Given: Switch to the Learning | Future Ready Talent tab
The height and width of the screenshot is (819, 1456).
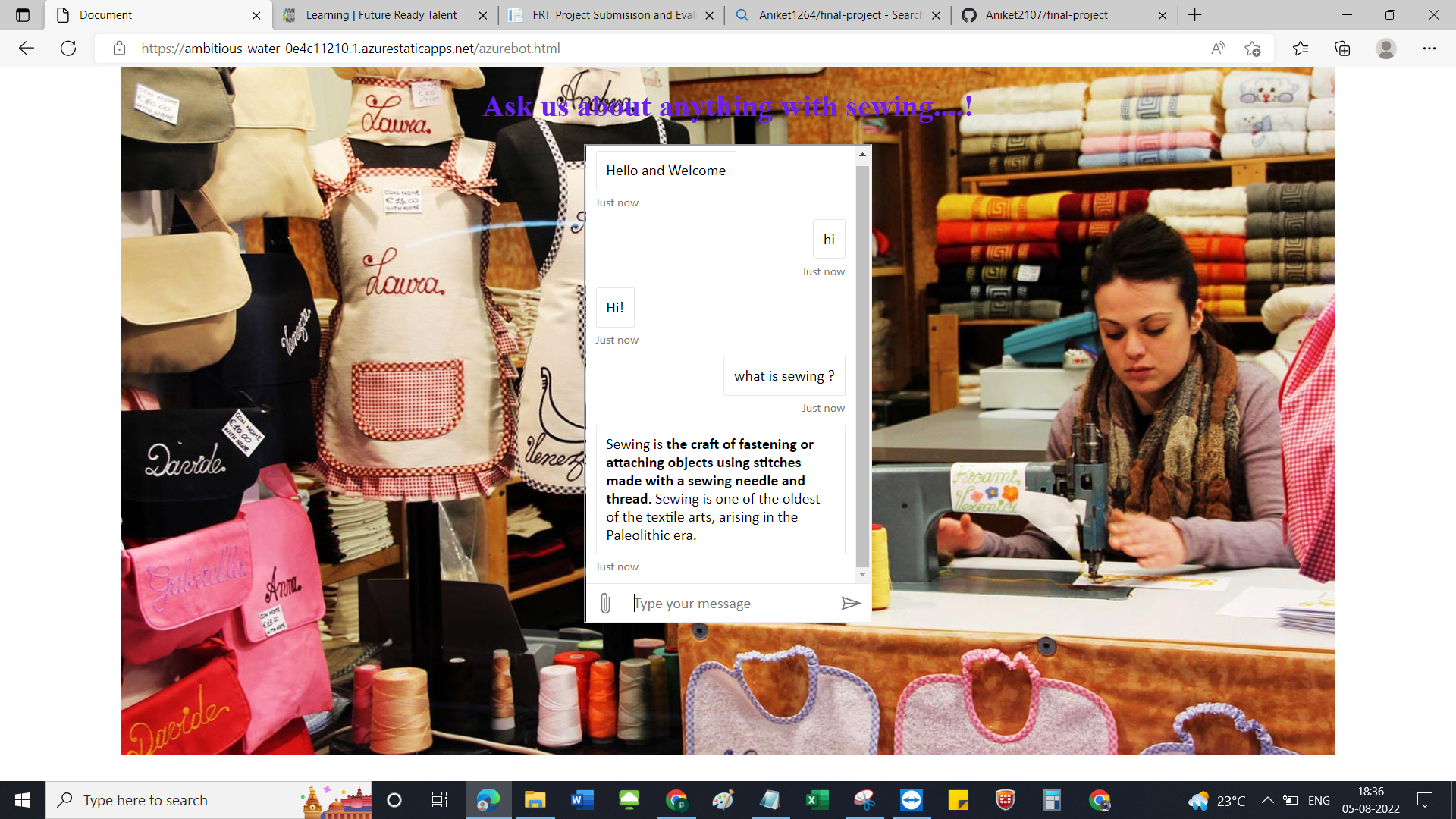Looking at the screenshot, I should click(x=381, y=15).
